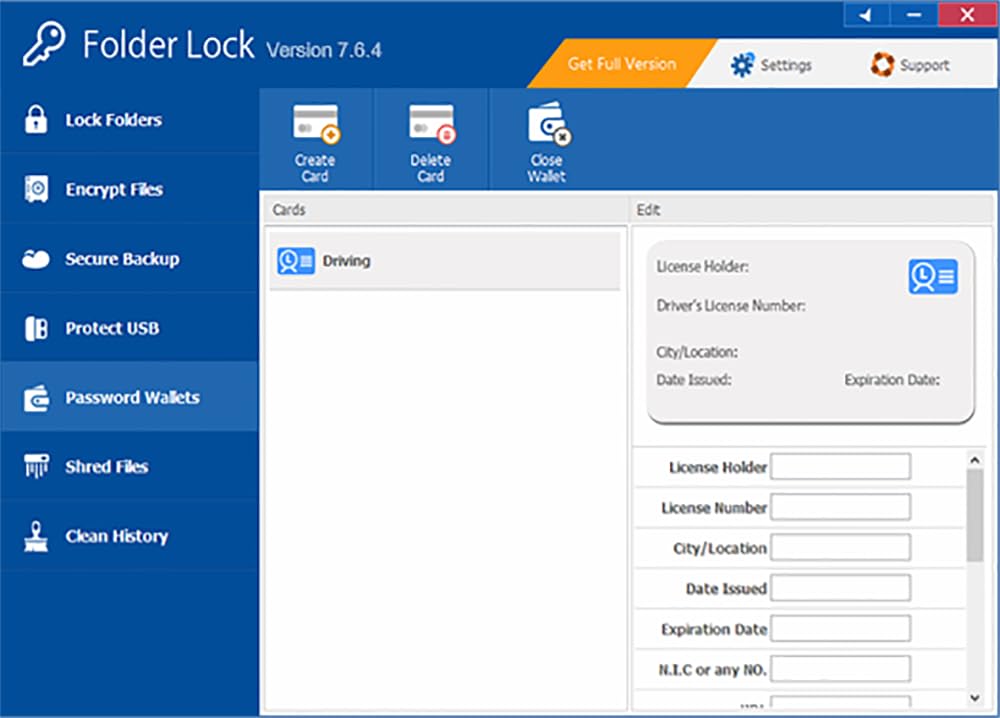Click the Close Wallet icon

coord(547,127)
